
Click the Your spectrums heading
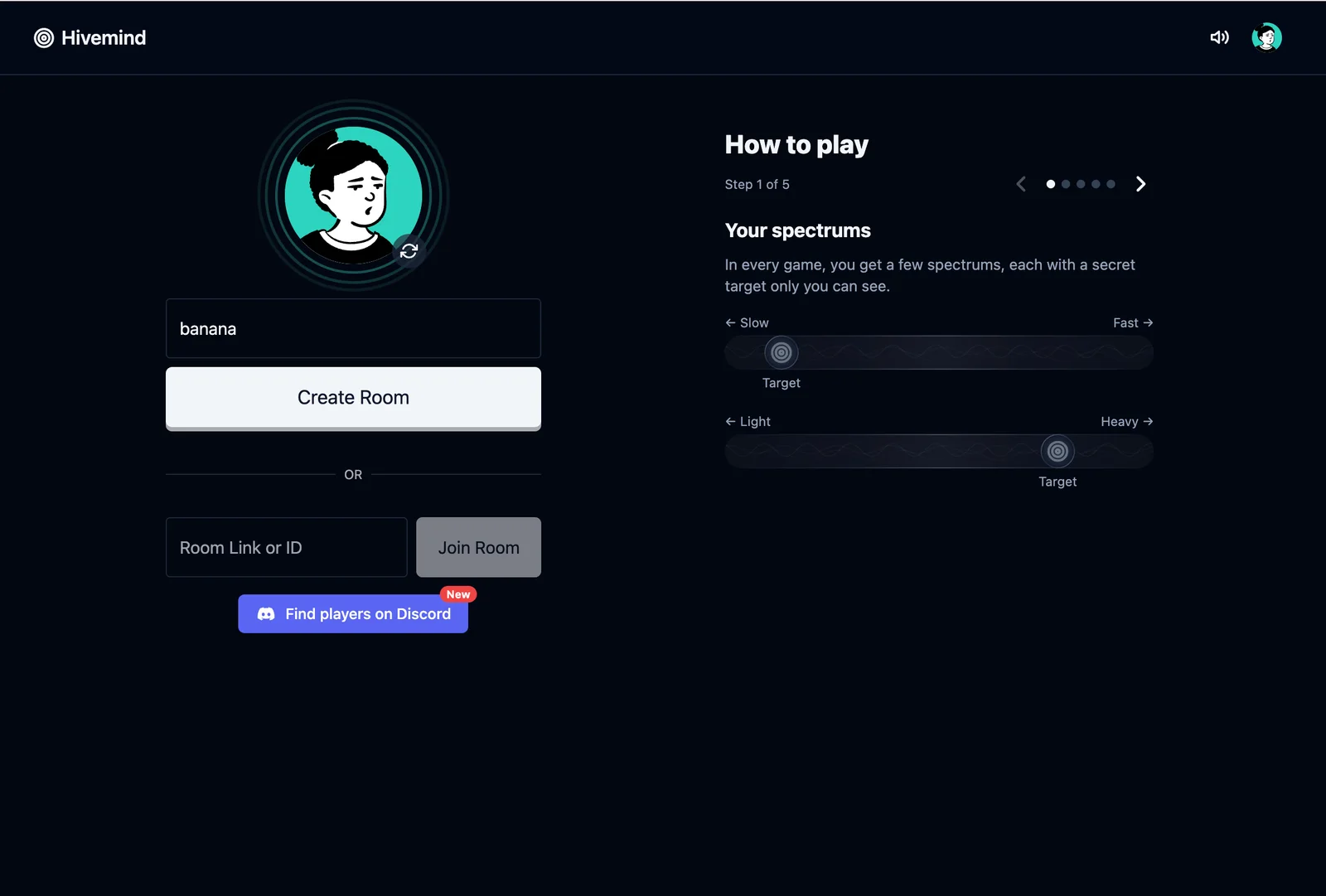click(x=797, y=230)
